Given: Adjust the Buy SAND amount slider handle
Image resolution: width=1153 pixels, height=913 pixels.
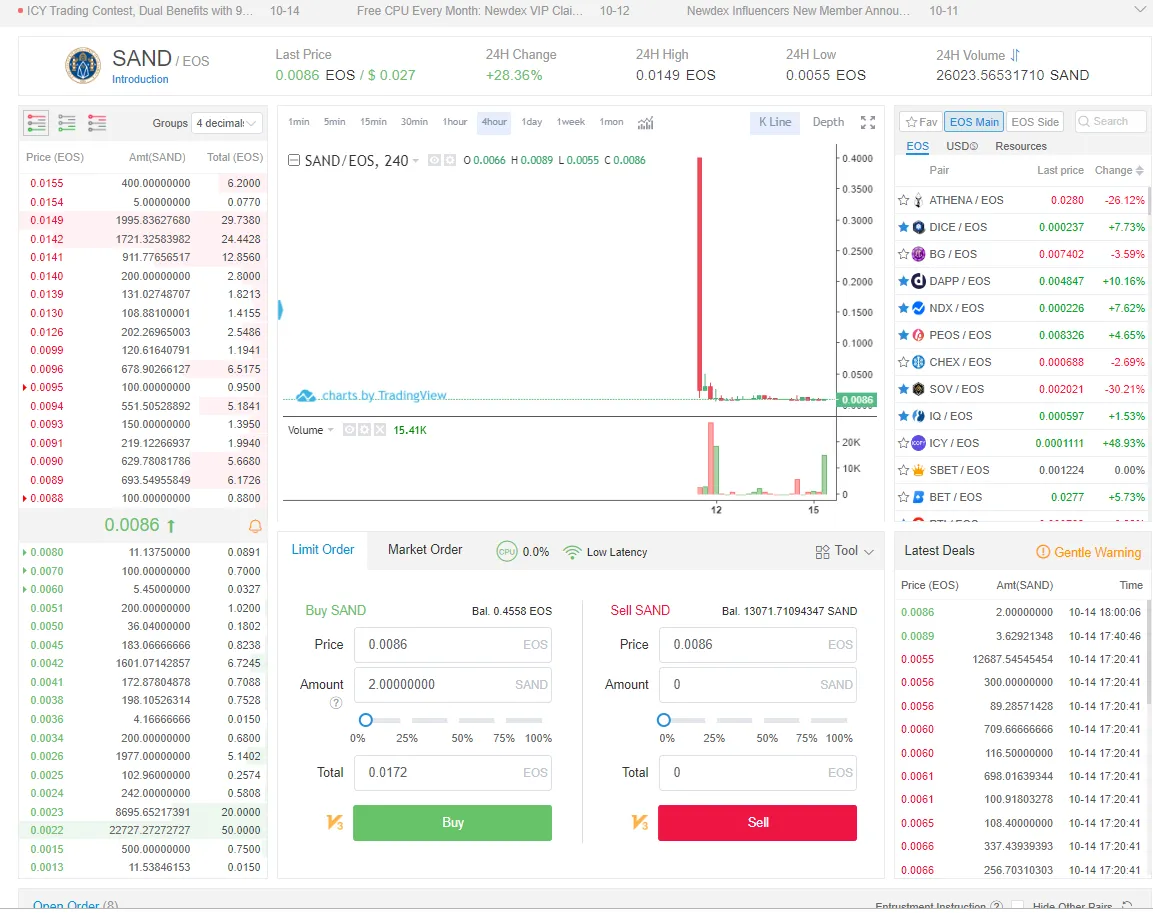Looking at the screenshot, I should [365, 720].
